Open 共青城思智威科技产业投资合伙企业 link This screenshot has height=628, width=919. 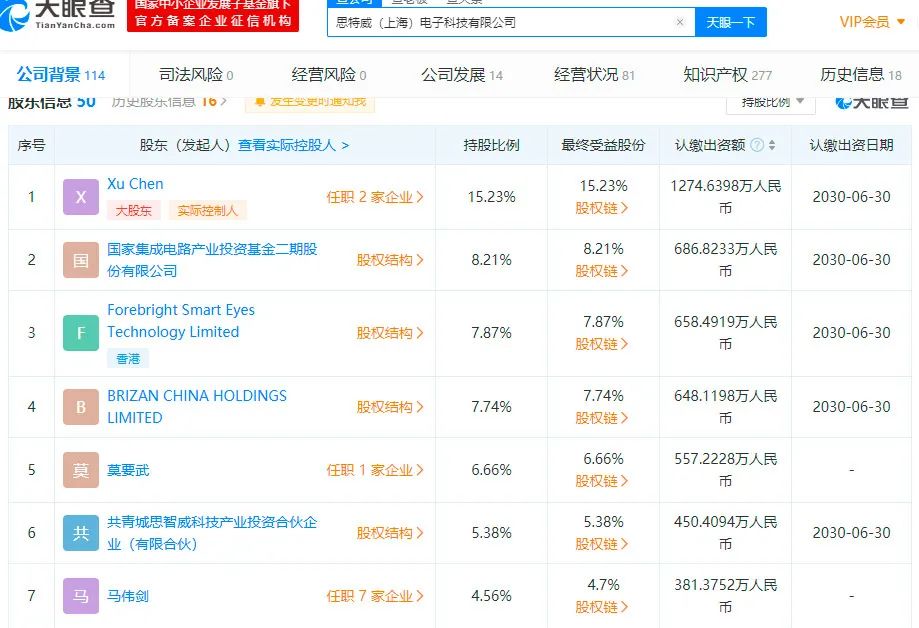point(212,533)
